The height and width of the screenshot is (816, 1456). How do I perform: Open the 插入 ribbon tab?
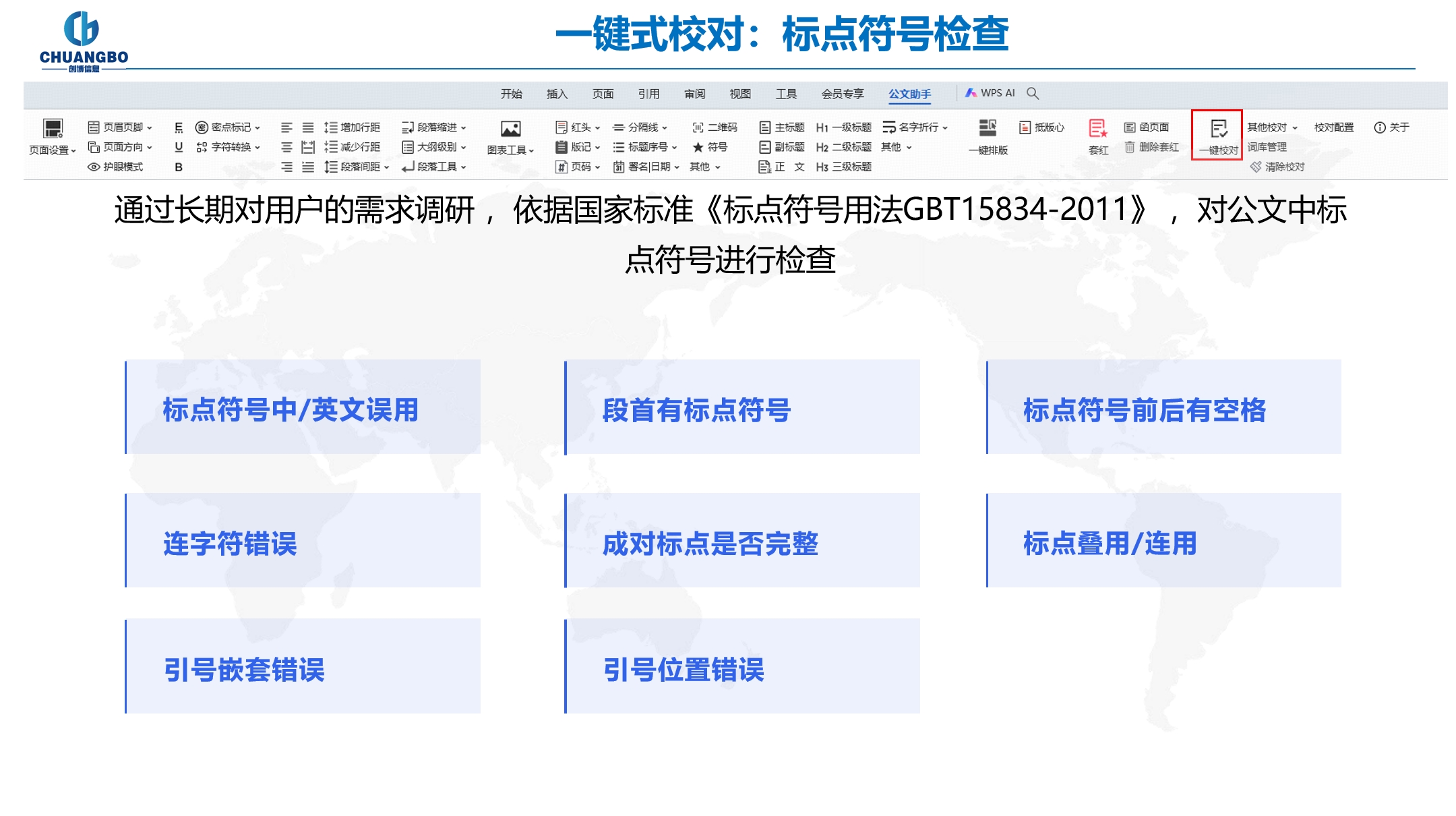[x=557, y=94]
